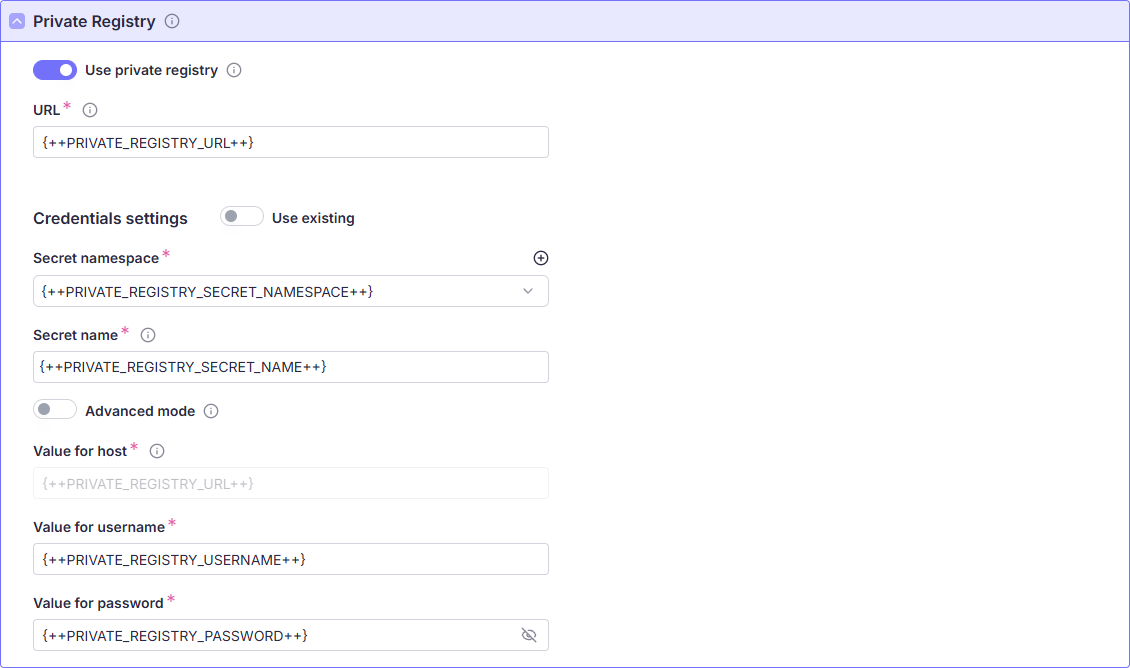Click the info icon beside Secret name

(x=148, y=335)
